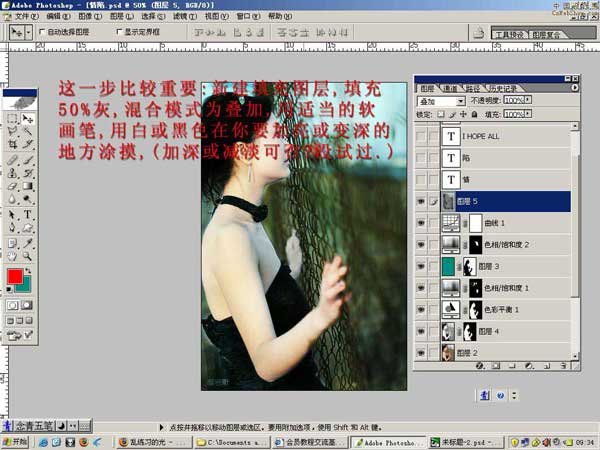Select the Magic Wand tool
The width and height of the screenshot is (600, 450).
[27, 132]
